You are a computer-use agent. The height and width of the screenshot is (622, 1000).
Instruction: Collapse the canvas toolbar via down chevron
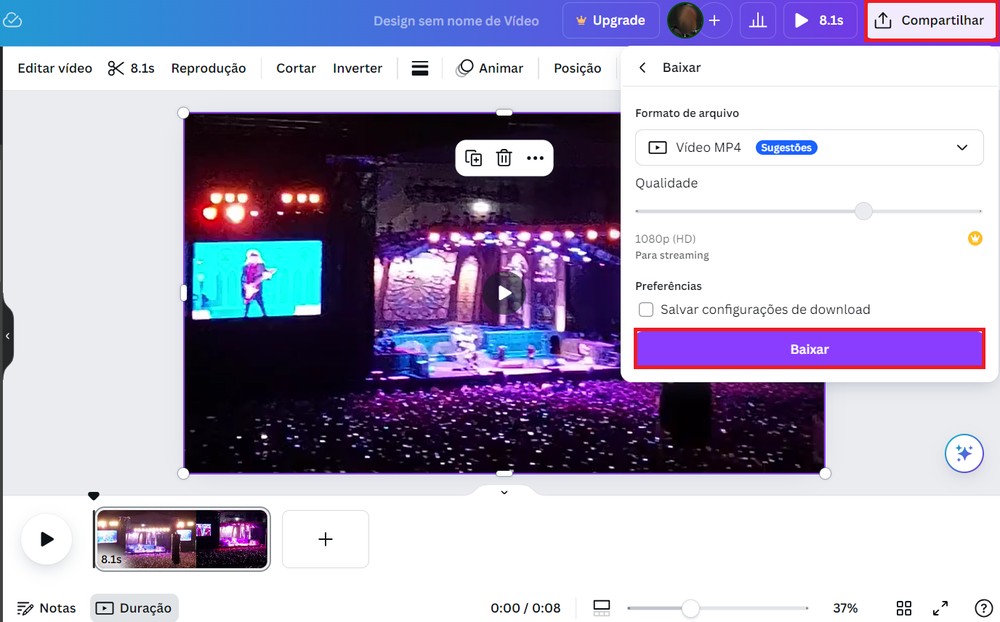[x=504, y=491]
